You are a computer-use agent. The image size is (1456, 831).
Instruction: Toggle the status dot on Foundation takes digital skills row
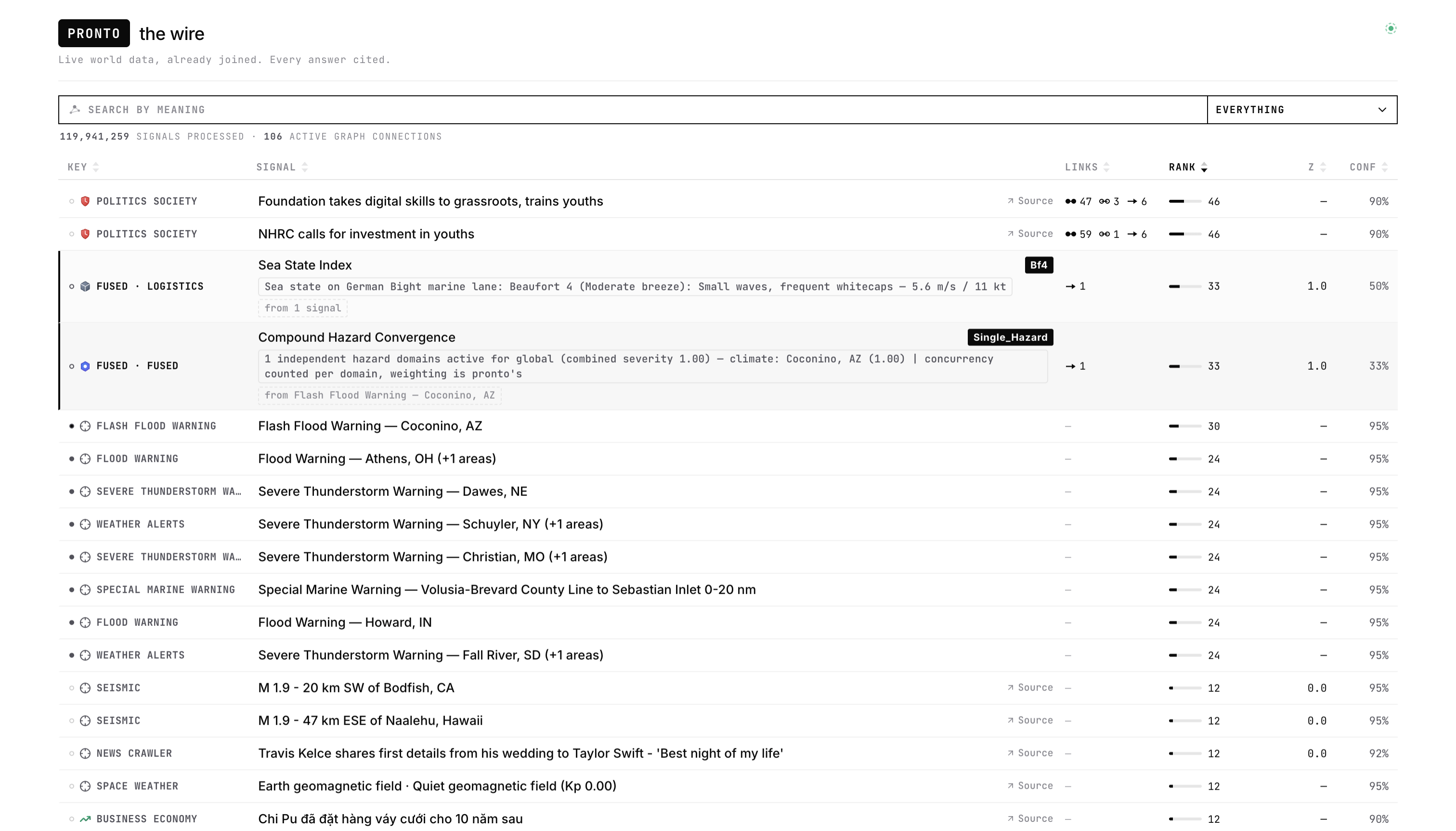point(71,201)
